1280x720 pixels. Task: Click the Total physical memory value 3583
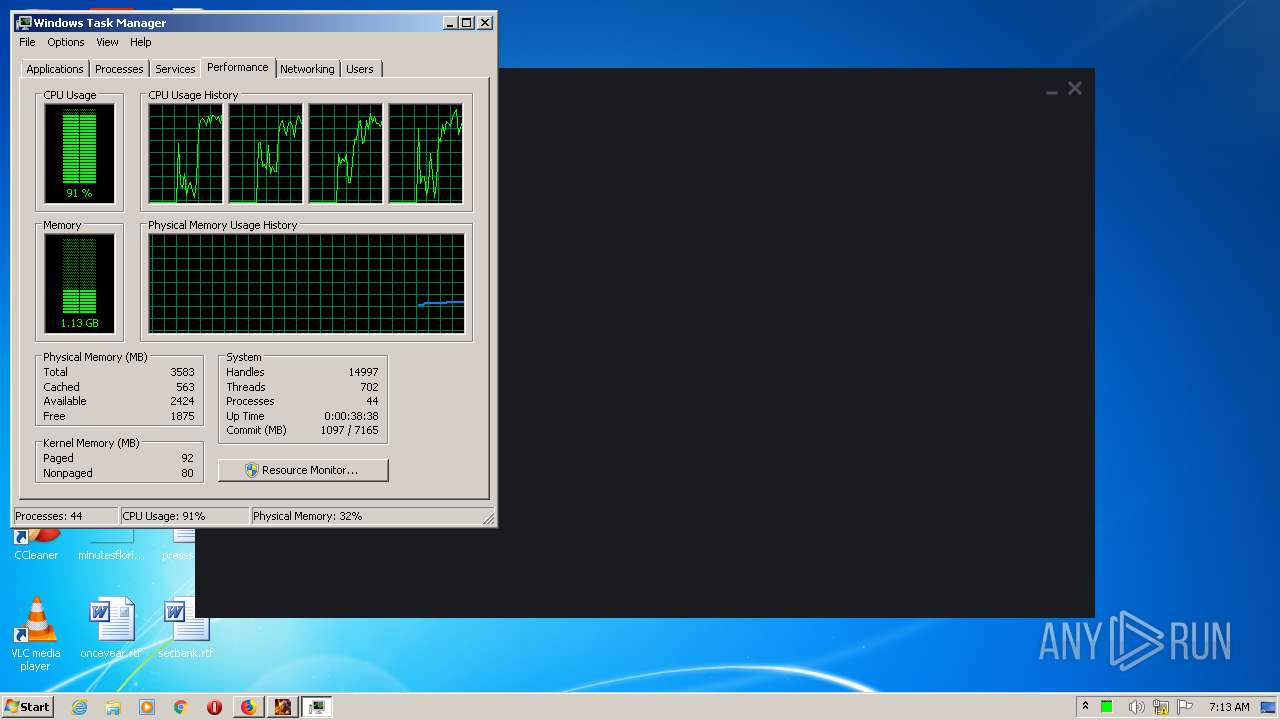click(x=182, y=372)
